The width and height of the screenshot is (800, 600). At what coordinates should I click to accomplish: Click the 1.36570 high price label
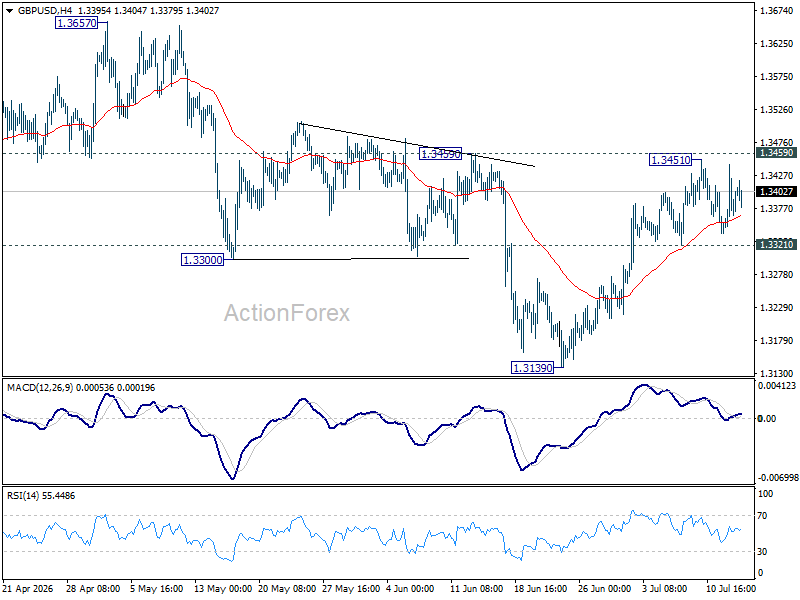(77, 23)
